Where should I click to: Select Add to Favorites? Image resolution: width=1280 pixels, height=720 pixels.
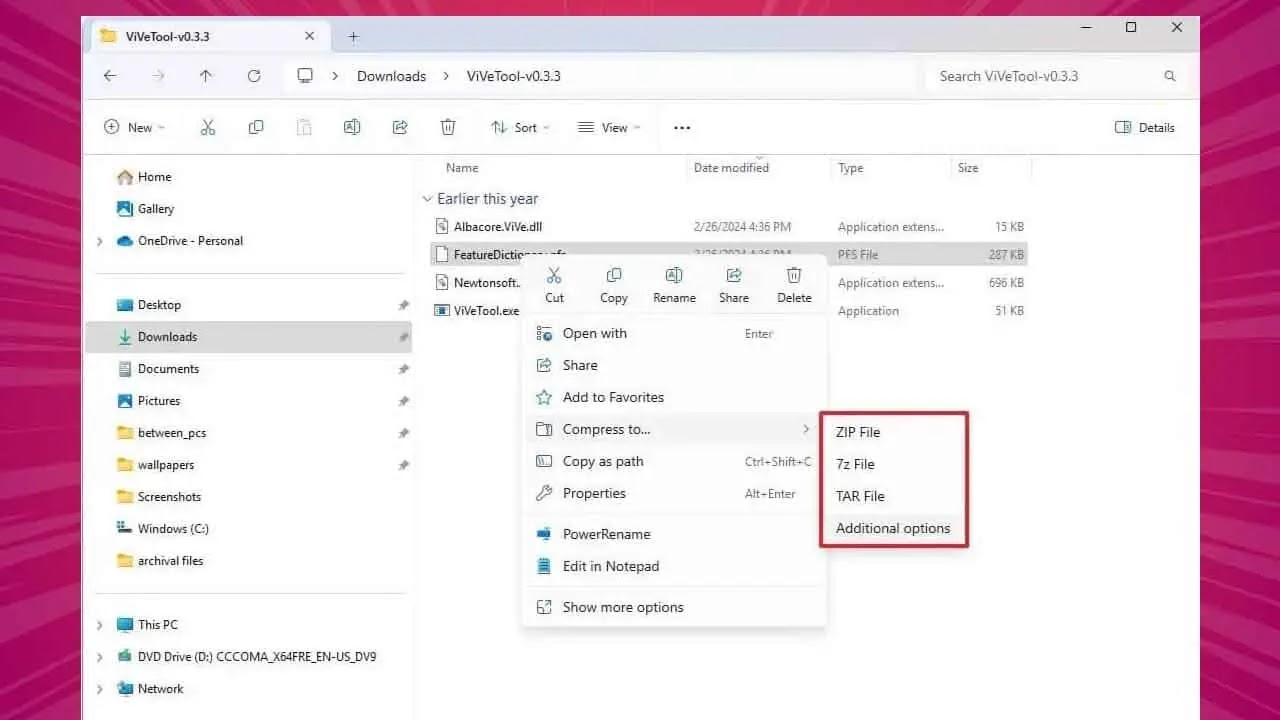674,397
